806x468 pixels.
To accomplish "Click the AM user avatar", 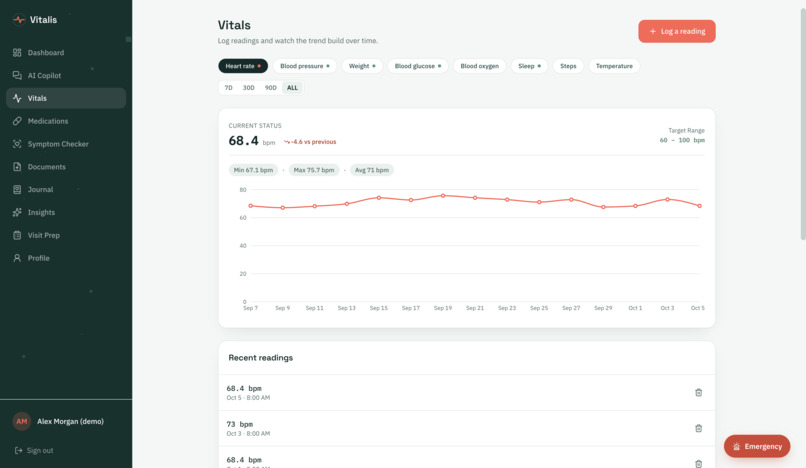I will (x=22, y=421).
